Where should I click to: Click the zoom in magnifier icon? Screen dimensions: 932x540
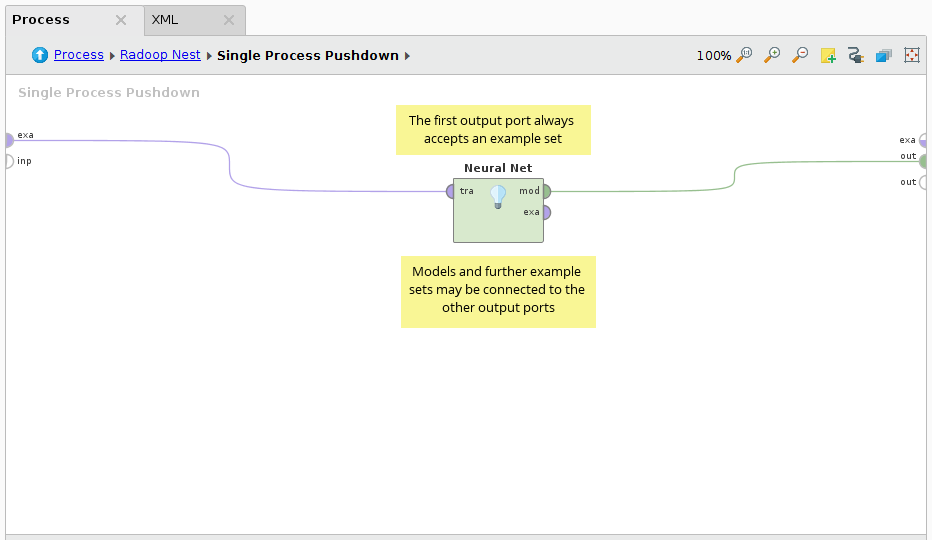tap(772, 56)
